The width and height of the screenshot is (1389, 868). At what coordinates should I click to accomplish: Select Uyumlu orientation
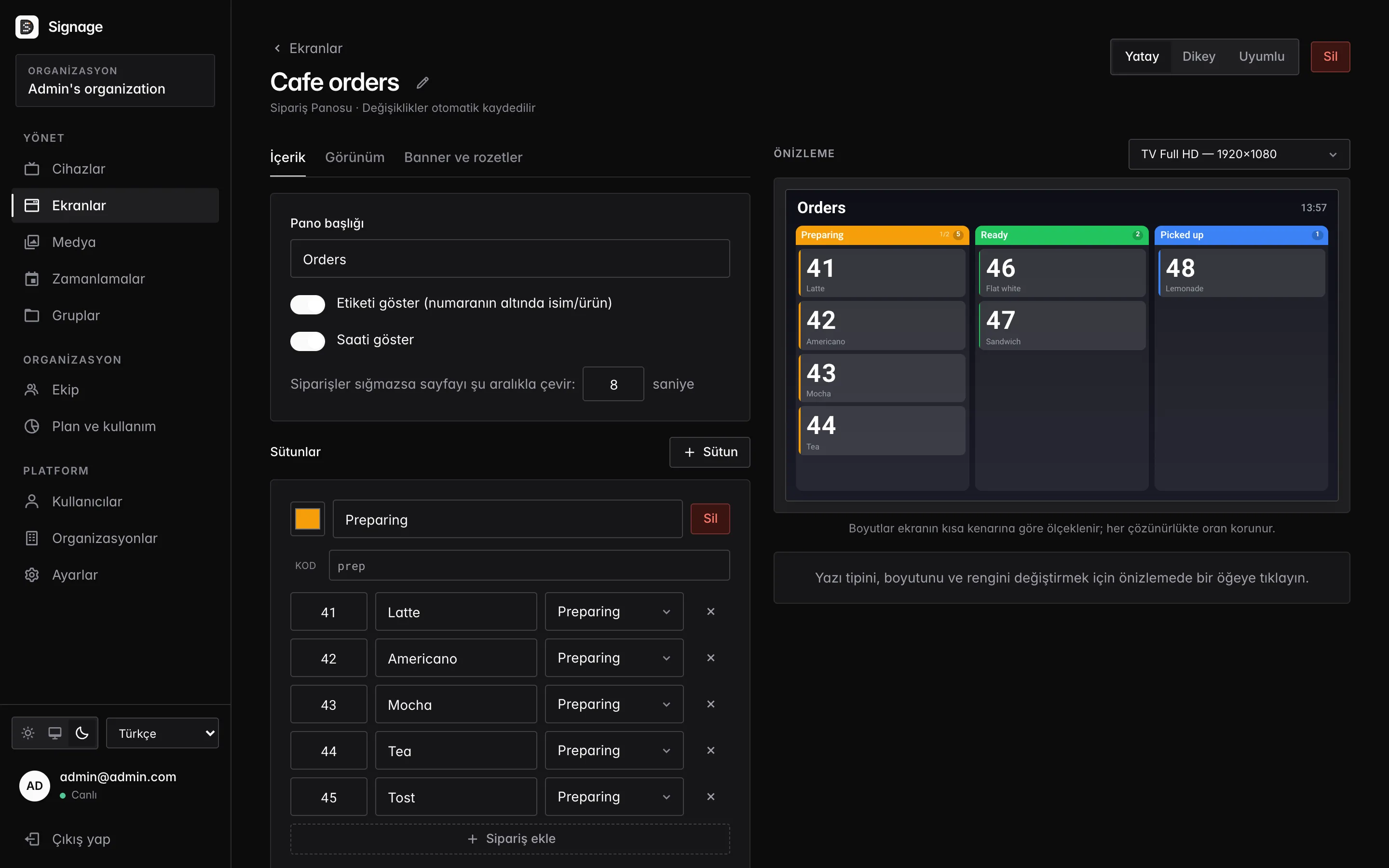click(x=1261, y=56)
